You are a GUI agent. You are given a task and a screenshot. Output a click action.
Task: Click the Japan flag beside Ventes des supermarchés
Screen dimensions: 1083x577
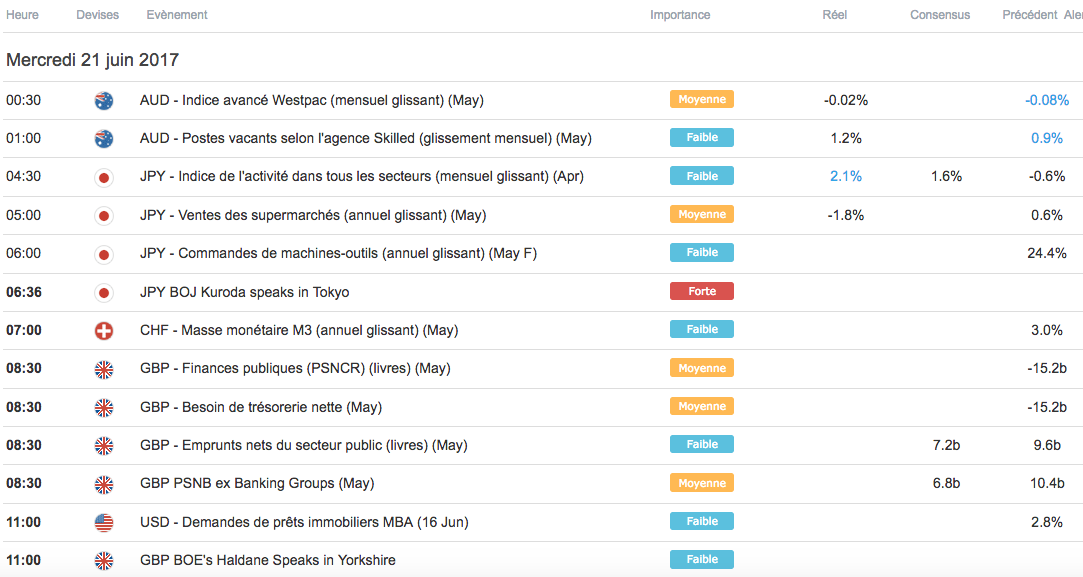103,216
